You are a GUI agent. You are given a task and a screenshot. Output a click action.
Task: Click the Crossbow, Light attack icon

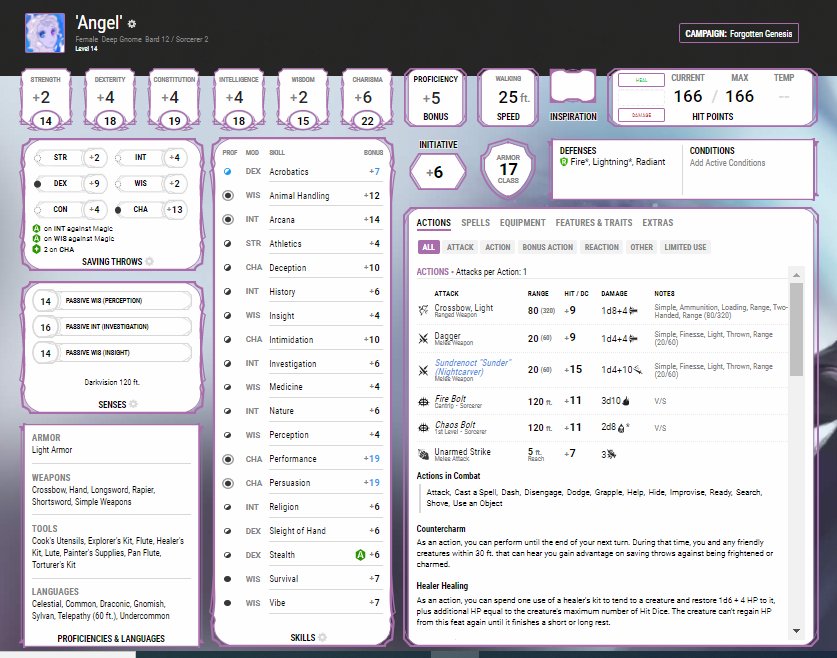coord(423,310)
